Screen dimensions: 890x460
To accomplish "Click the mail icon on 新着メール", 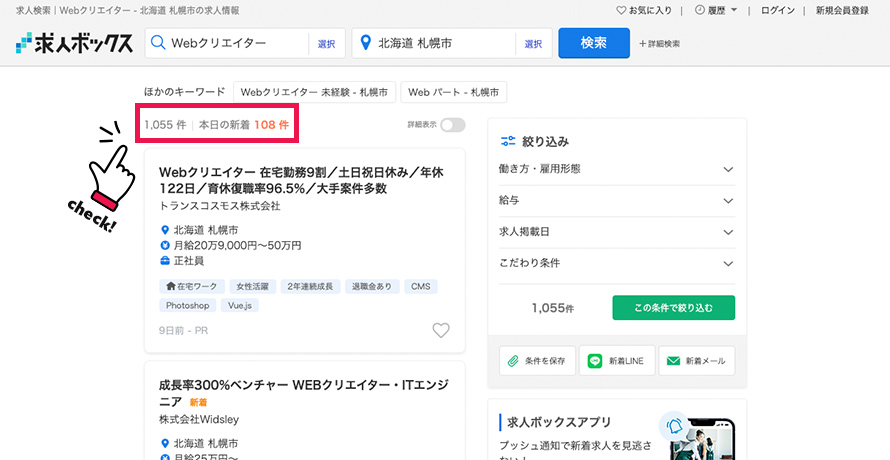I will point(673,361).
